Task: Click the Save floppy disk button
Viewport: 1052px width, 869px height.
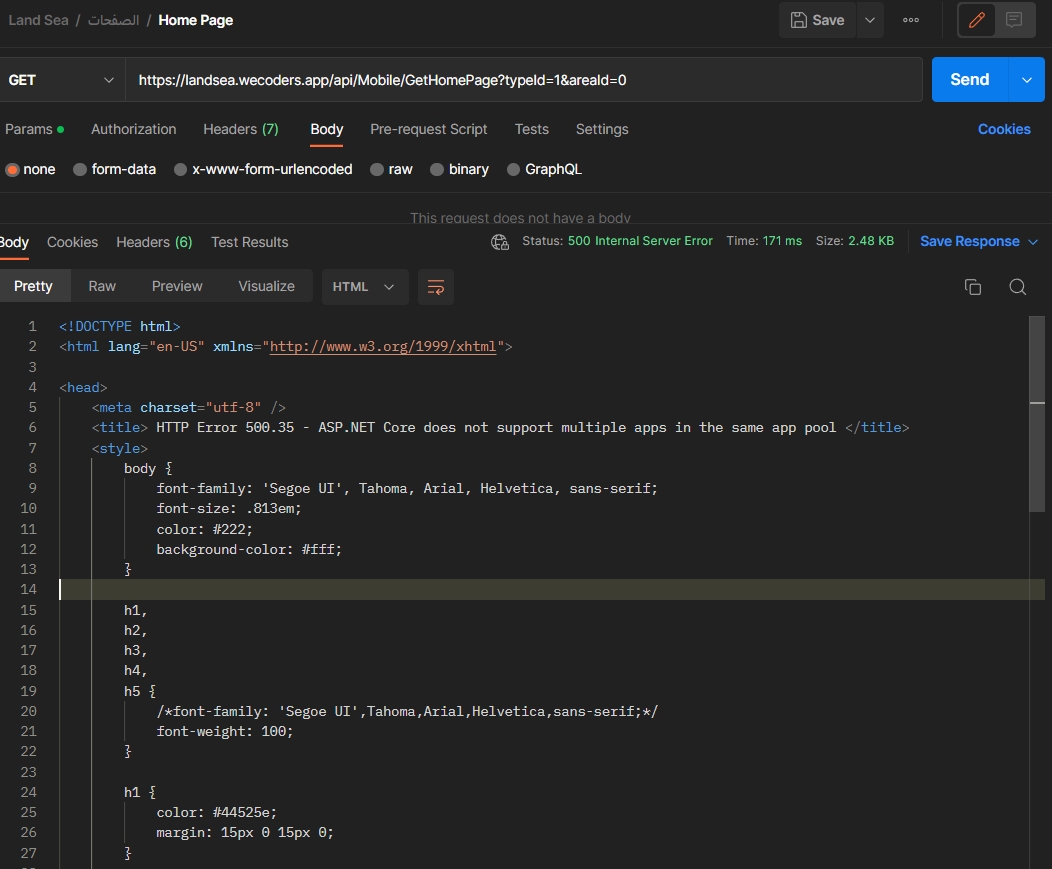Action: pyautogui.click(x=817, y=20)
